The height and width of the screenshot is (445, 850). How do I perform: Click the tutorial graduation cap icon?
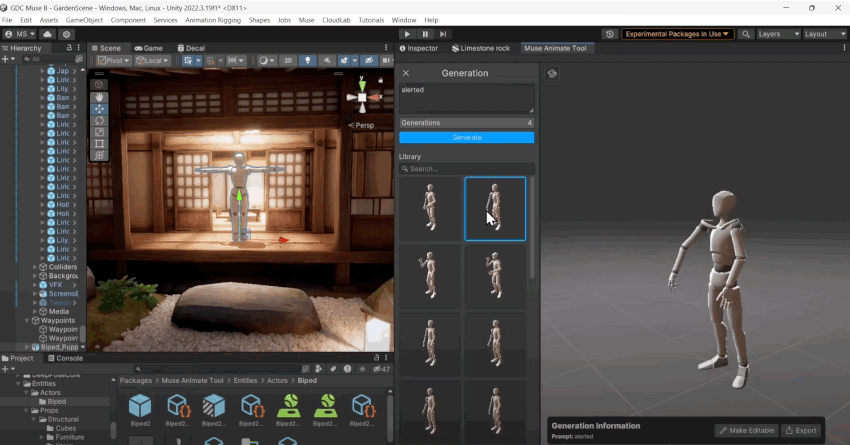pos(553,73)
